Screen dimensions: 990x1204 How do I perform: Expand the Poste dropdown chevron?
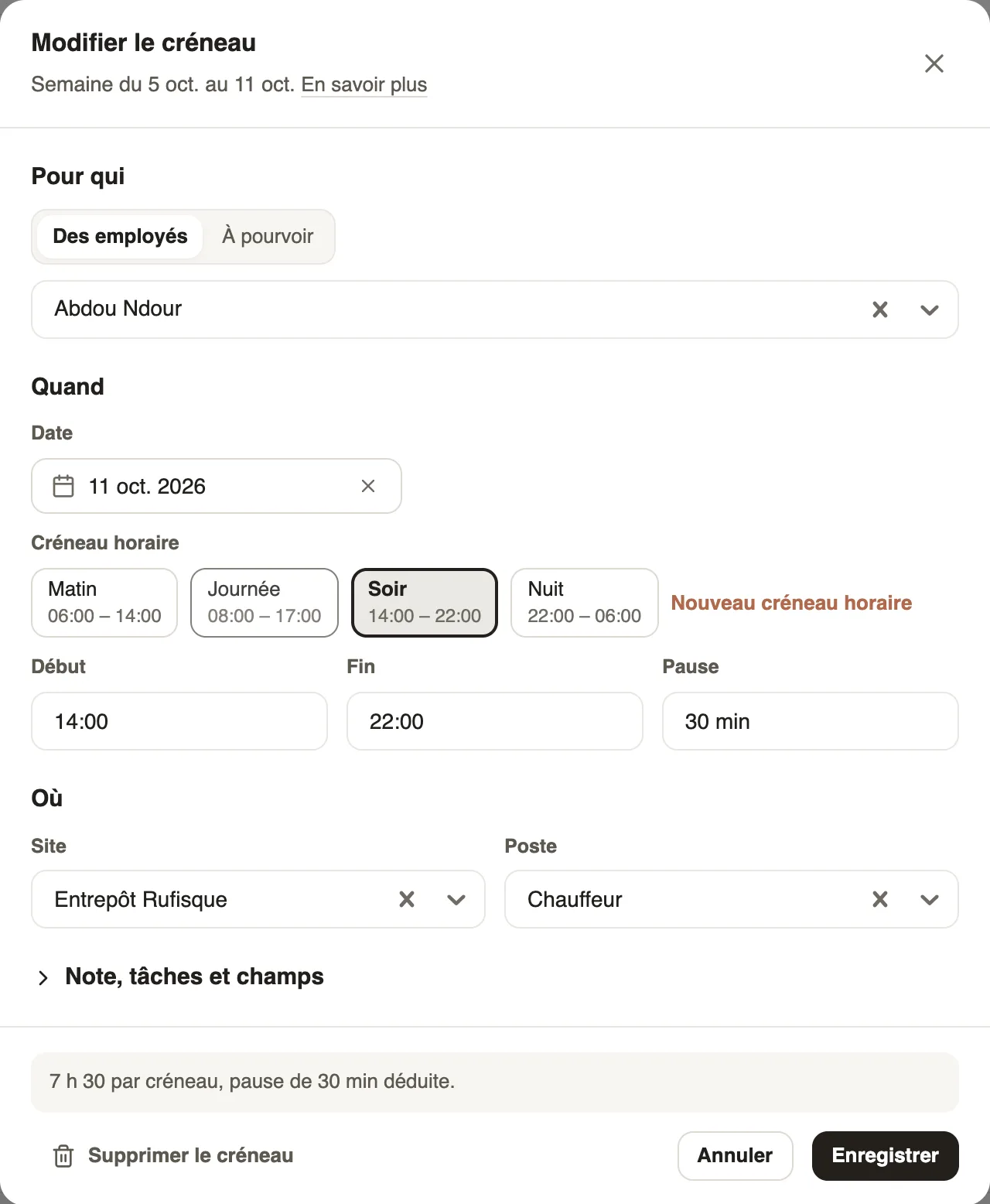(930, 899)
